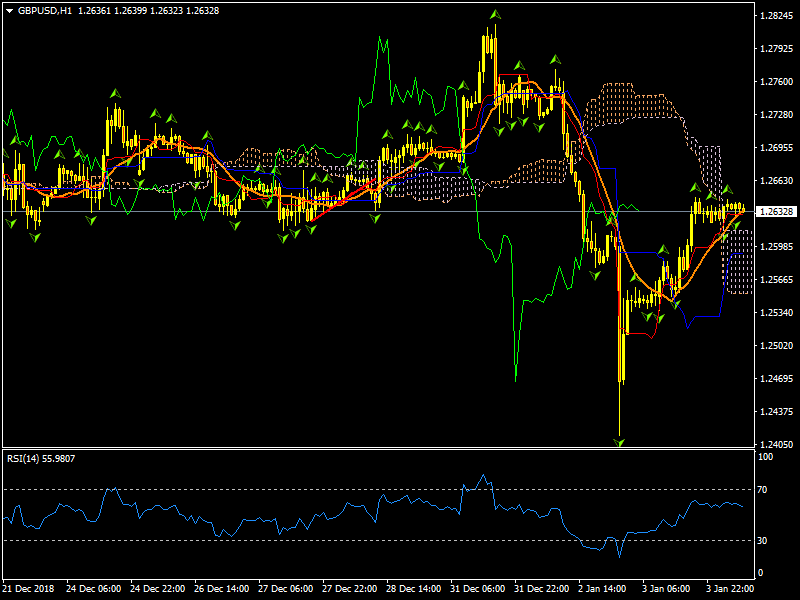
Task: Click the fractal arrow above the 24 Dec peak
Action: point(115,93)
